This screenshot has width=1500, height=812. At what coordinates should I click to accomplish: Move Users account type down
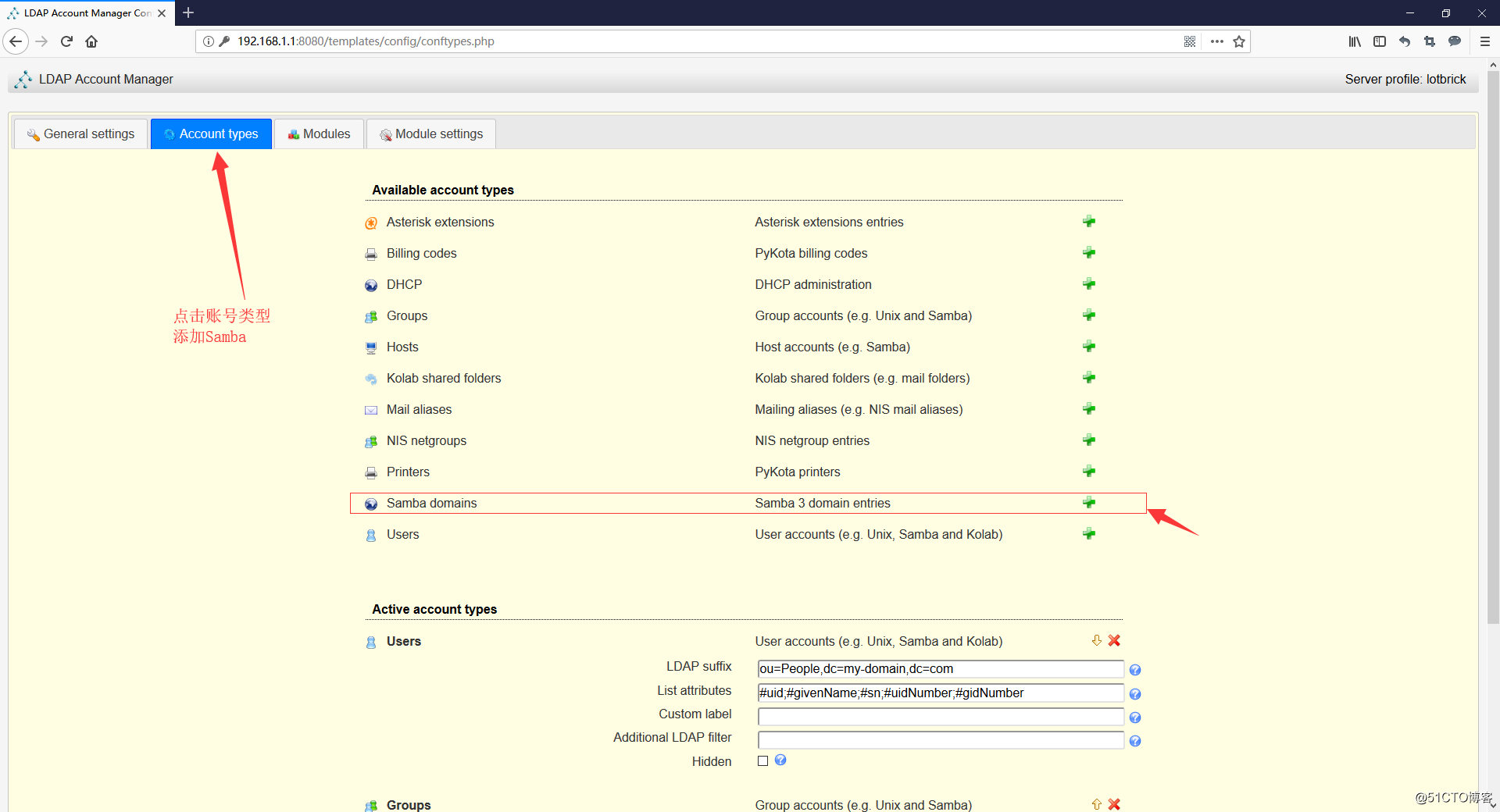tap(1097, 640)
